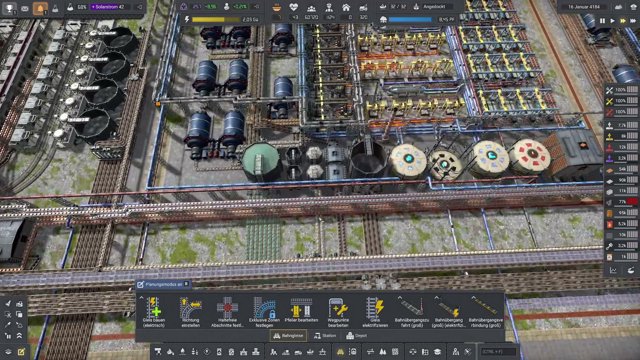The width and height of the screenshot is (640, 360).
Task: Set game speed to fast forward
Action: pyautogui.click(x=623, y=20)
